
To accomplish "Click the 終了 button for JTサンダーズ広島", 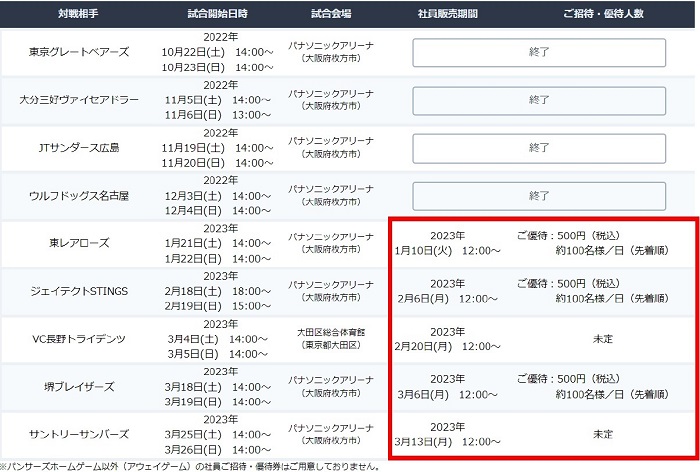I will pyautogui.click(x=539, y=148).
